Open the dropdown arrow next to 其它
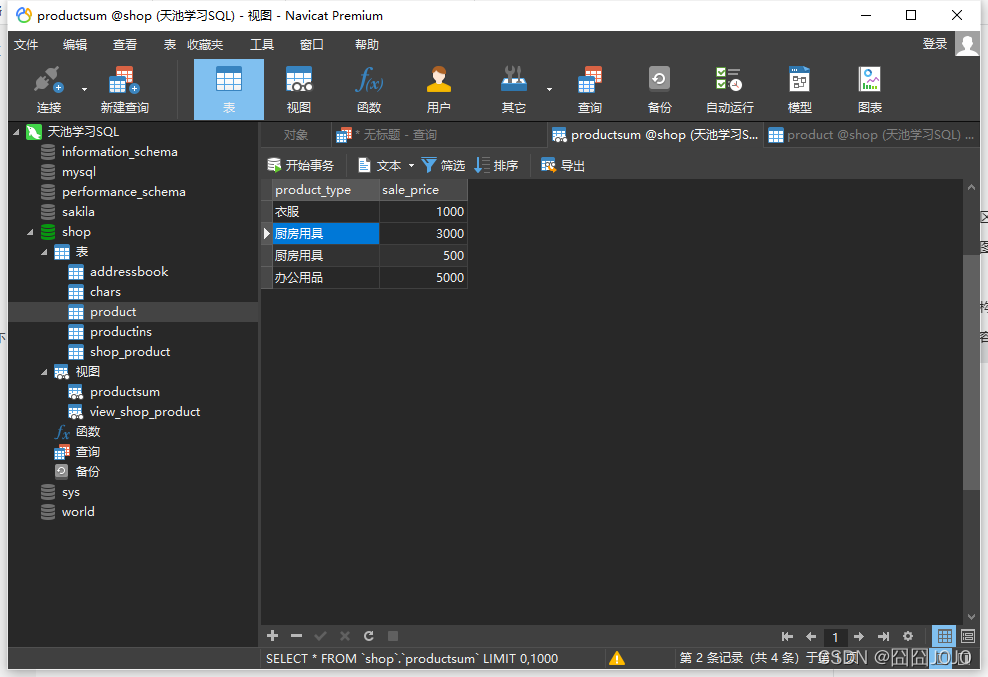The height and width of the screenshot is (677, 988). 549,90
